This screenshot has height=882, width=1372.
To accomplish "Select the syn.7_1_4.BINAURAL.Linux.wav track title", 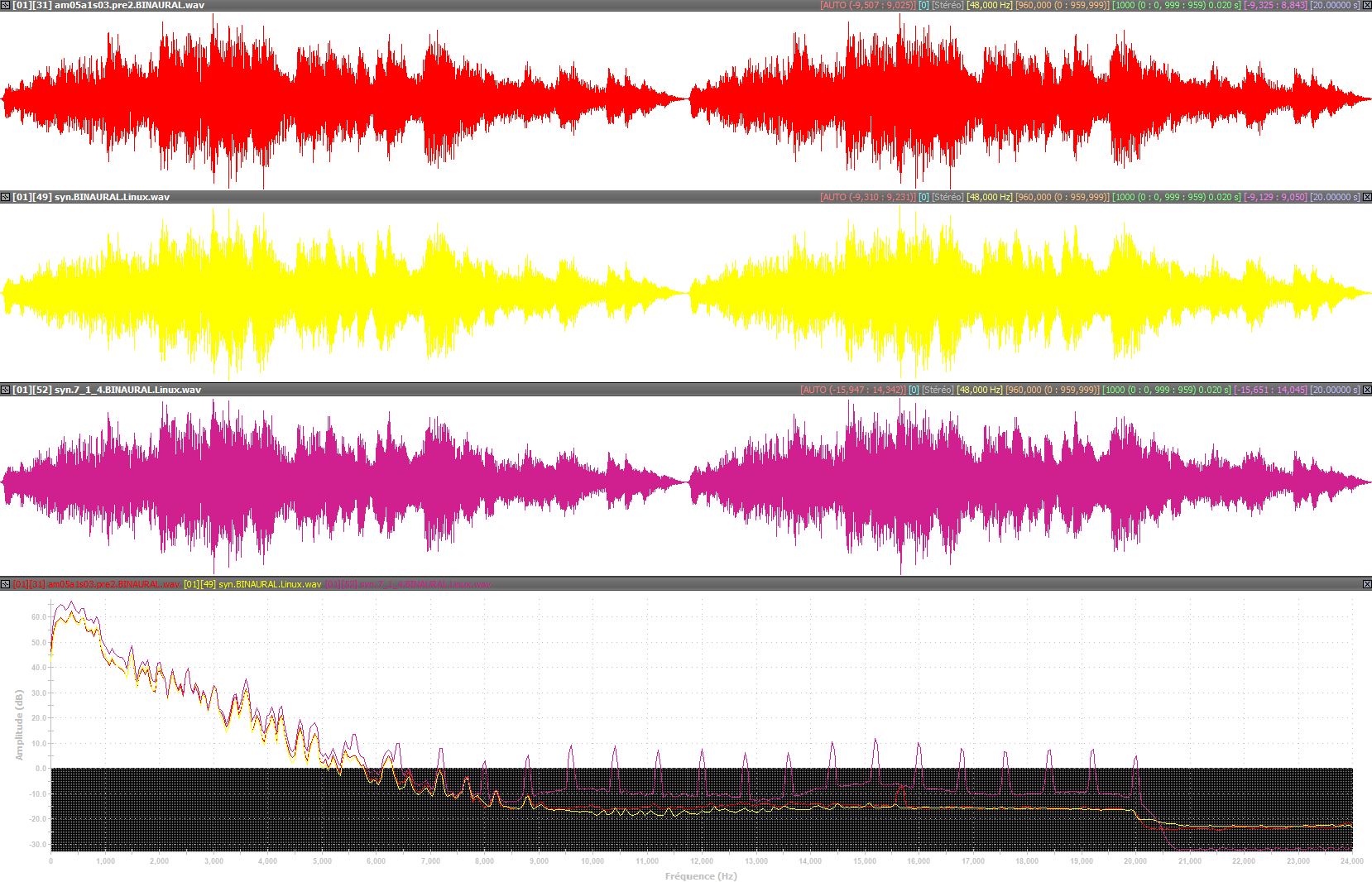I will point(107,390).
